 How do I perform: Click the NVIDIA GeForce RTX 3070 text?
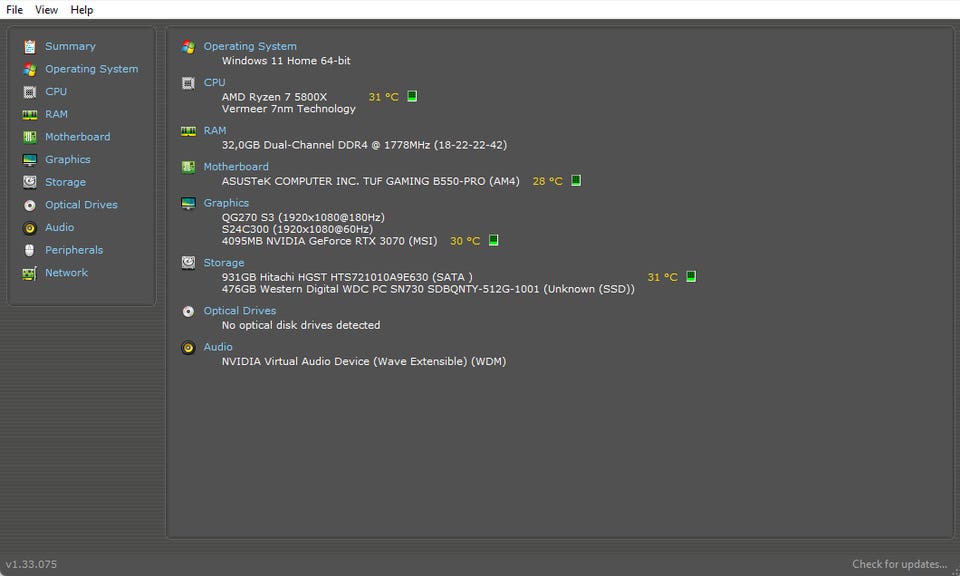pyautogui.click(x=329, y=241)
